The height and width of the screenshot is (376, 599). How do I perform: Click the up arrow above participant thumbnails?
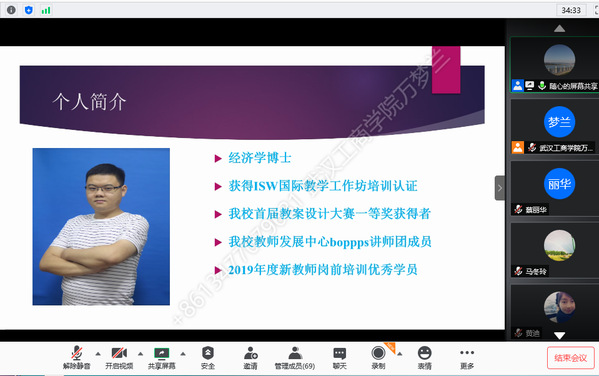[559, 29]
